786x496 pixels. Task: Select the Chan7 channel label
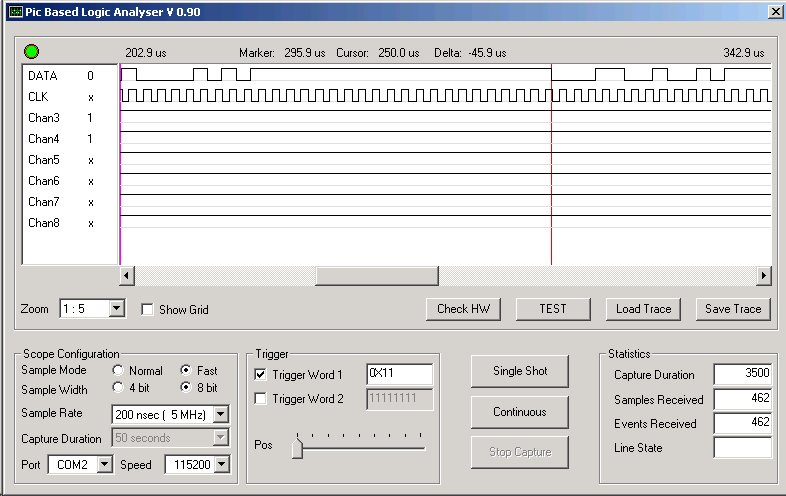tap(44, 202)
